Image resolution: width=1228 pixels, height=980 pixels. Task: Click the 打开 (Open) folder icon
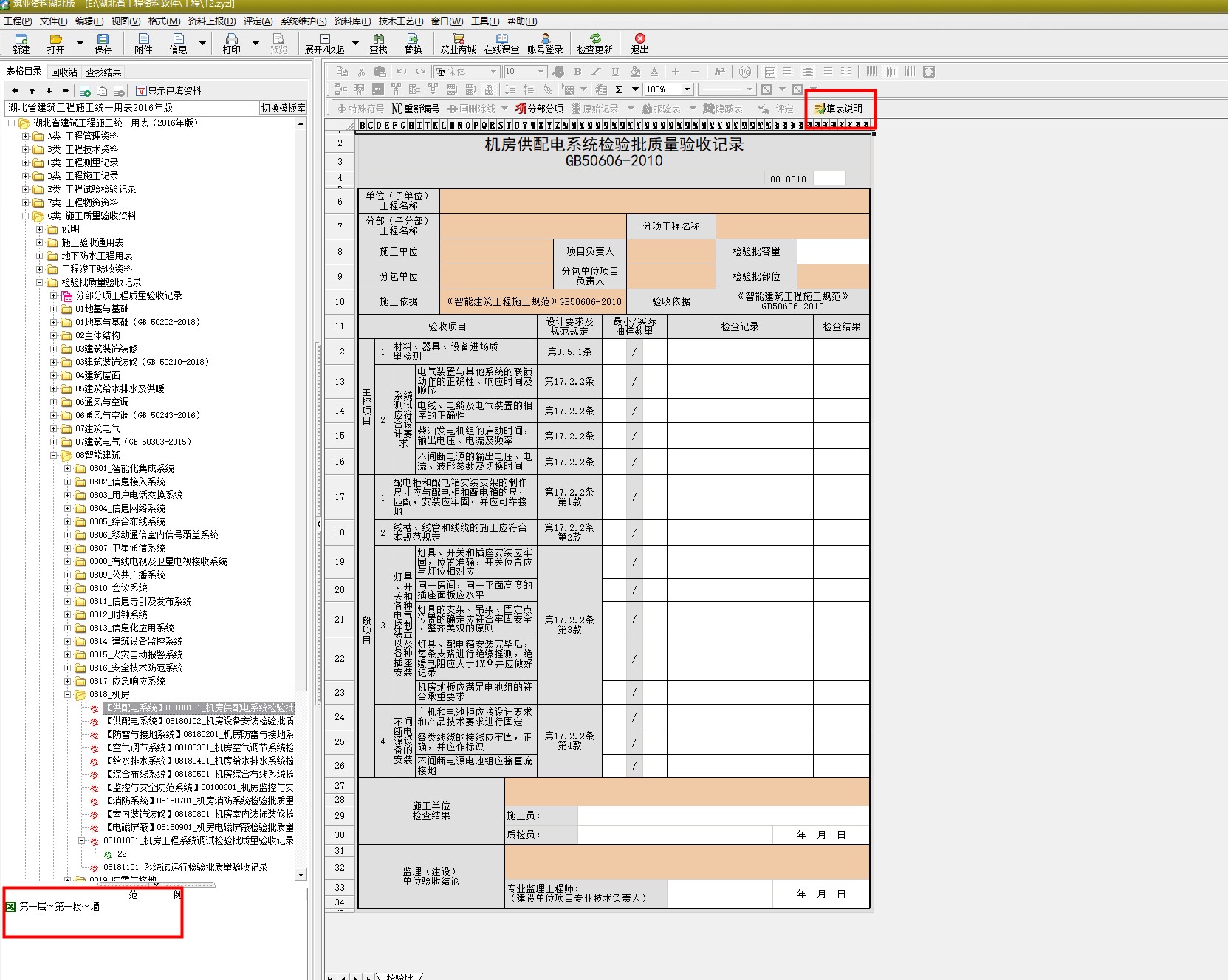click(x=55, y=44)
